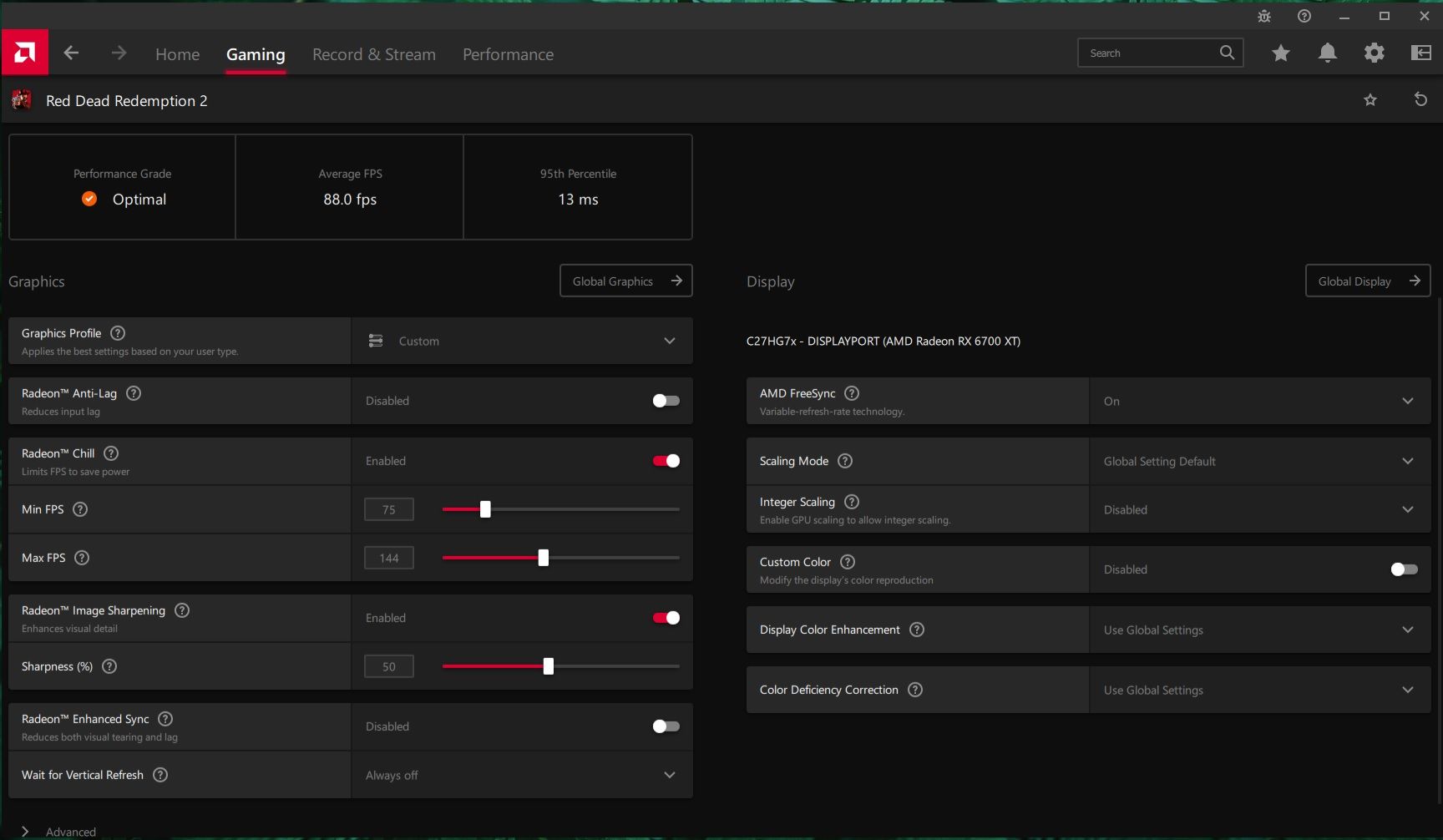Switch to the Performance tab
Image resolution: width=1443 pixels, height=840 pixels.
pos(508,54)
